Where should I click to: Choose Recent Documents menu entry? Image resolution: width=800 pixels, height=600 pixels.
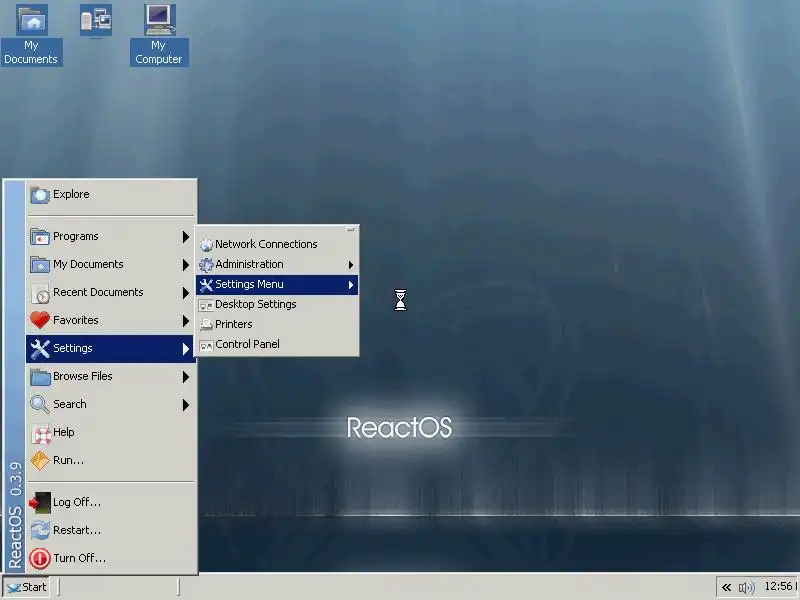tap(111, 293)
